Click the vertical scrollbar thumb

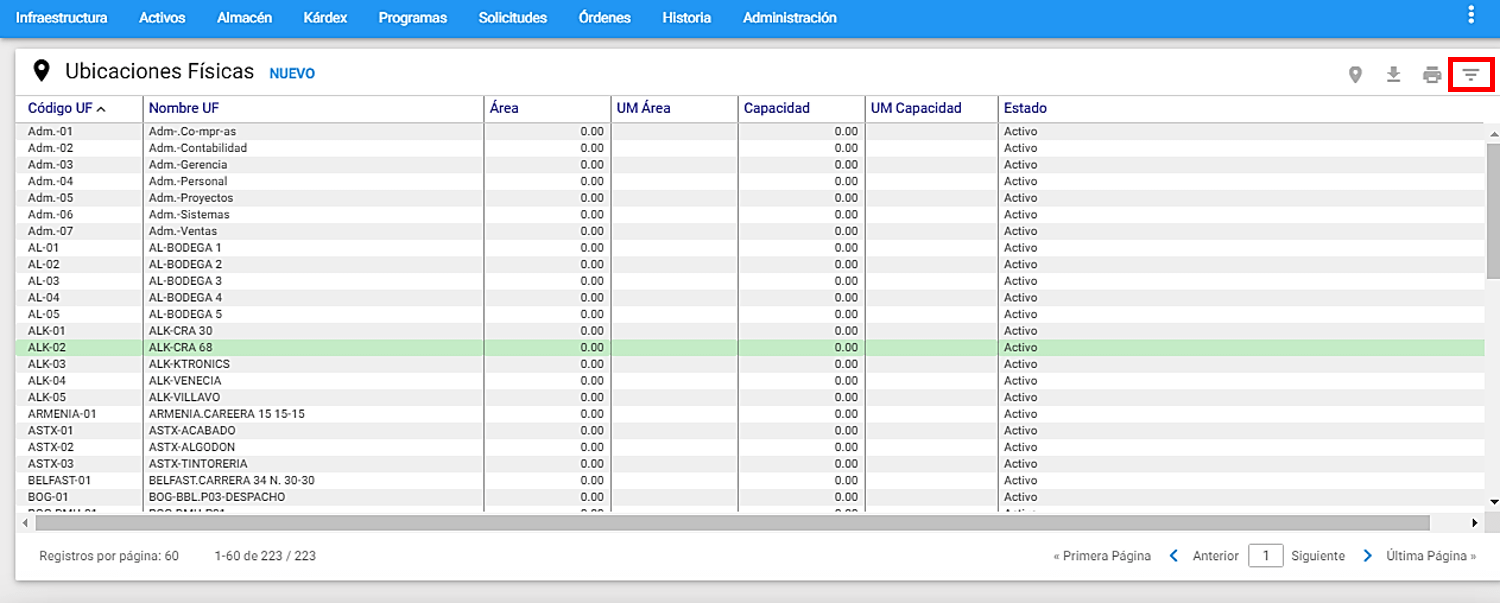(x=1493, y=209)
